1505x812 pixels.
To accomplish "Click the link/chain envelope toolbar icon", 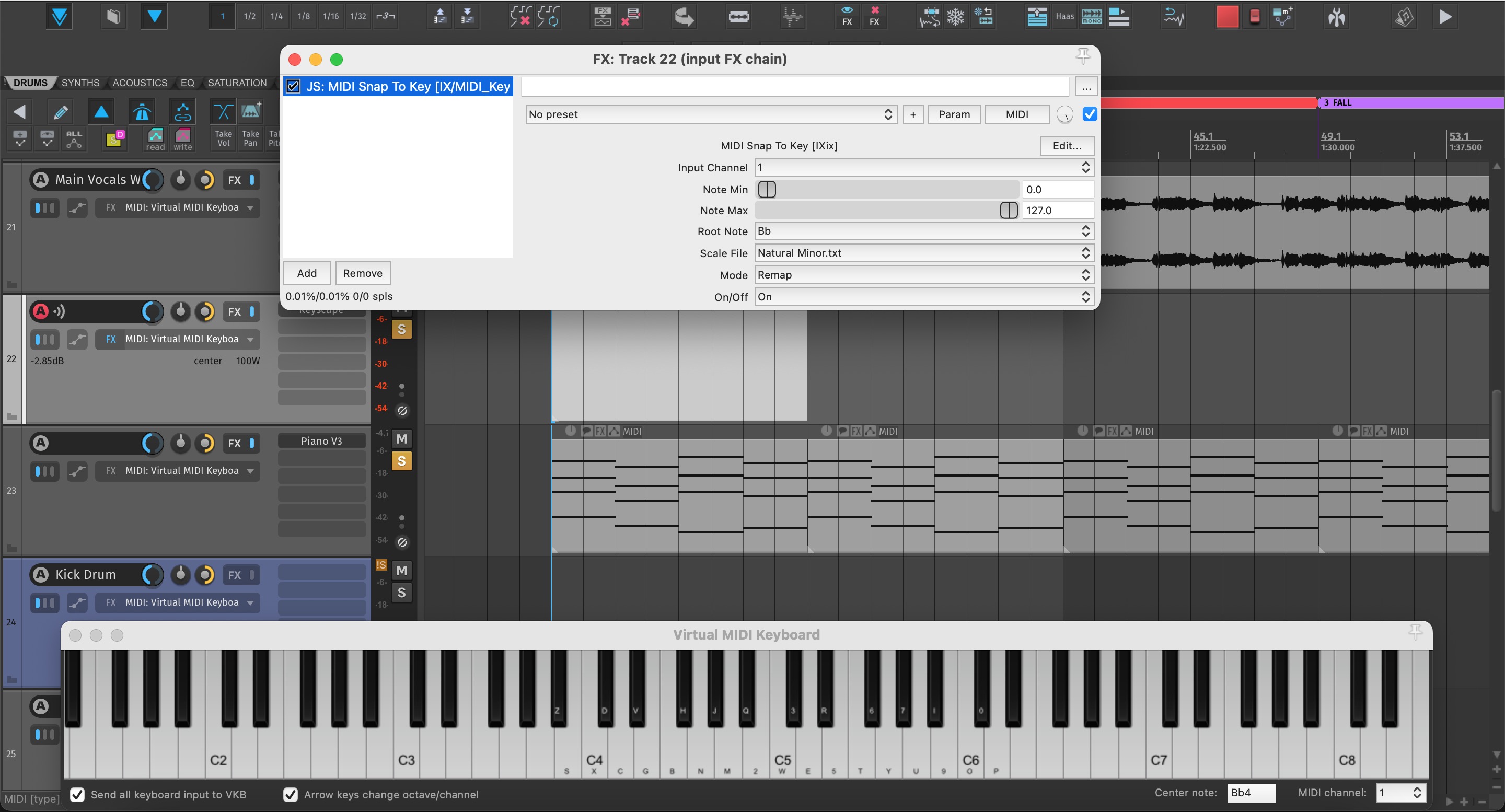I will tap(183, 112).
